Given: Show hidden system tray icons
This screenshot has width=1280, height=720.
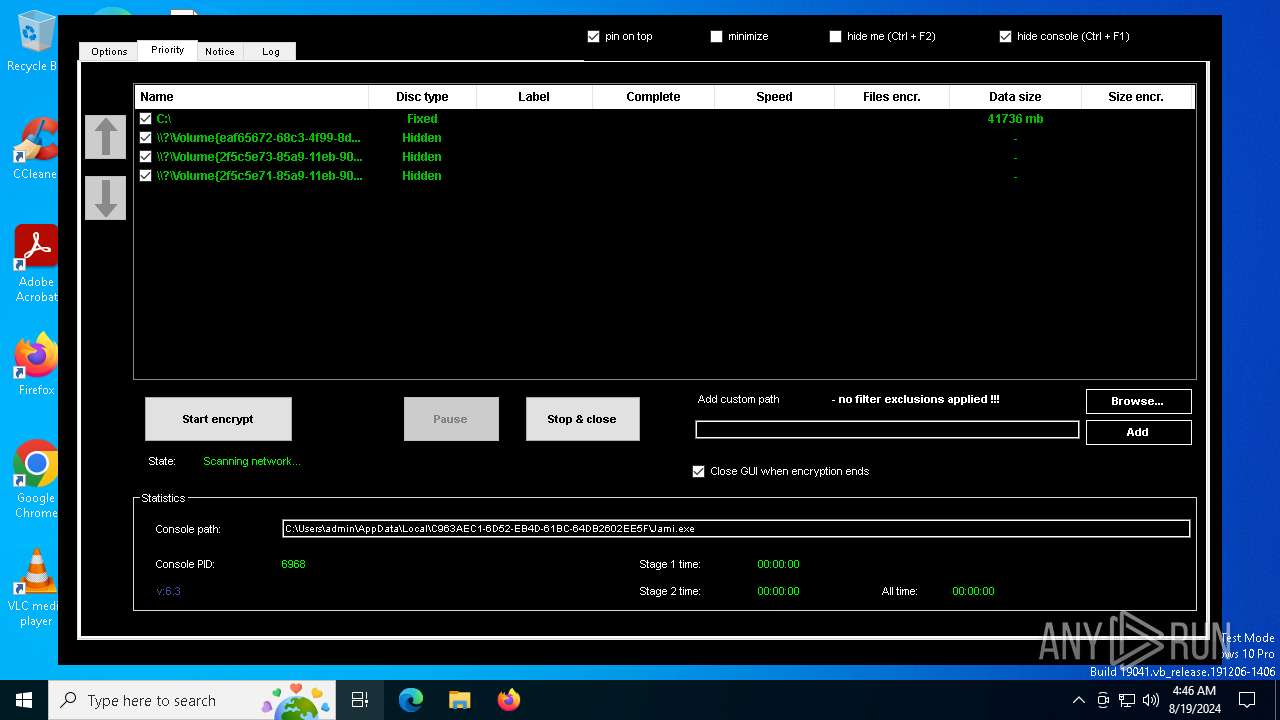Looking at the screenshot, I should pyautogui.click(x=1078, y=700).
